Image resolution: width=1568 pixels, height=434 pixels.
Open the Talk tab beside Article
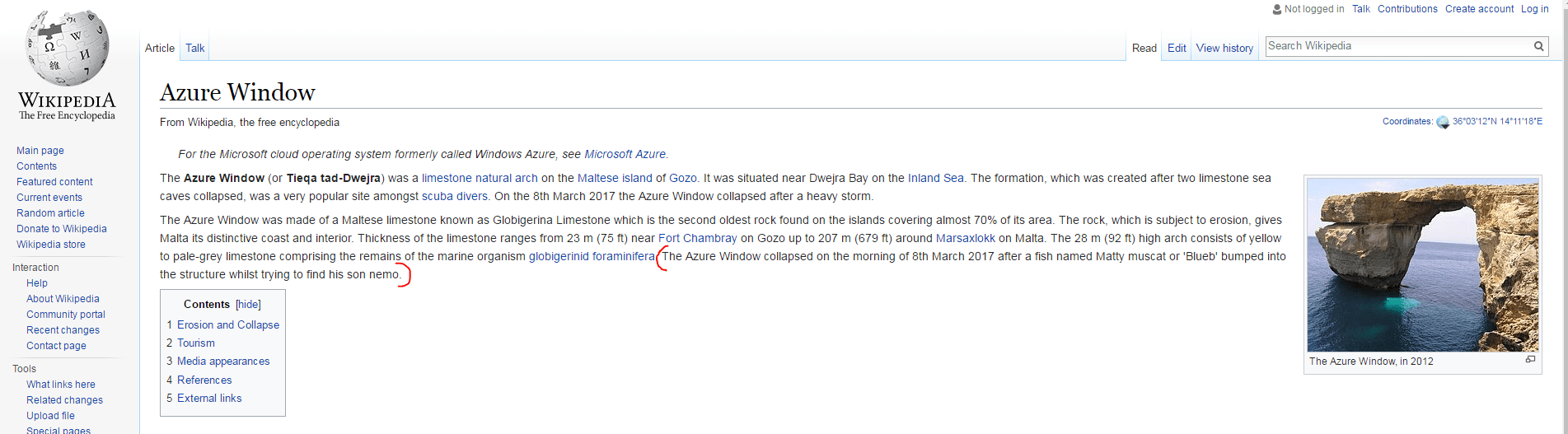pos(195,48)
